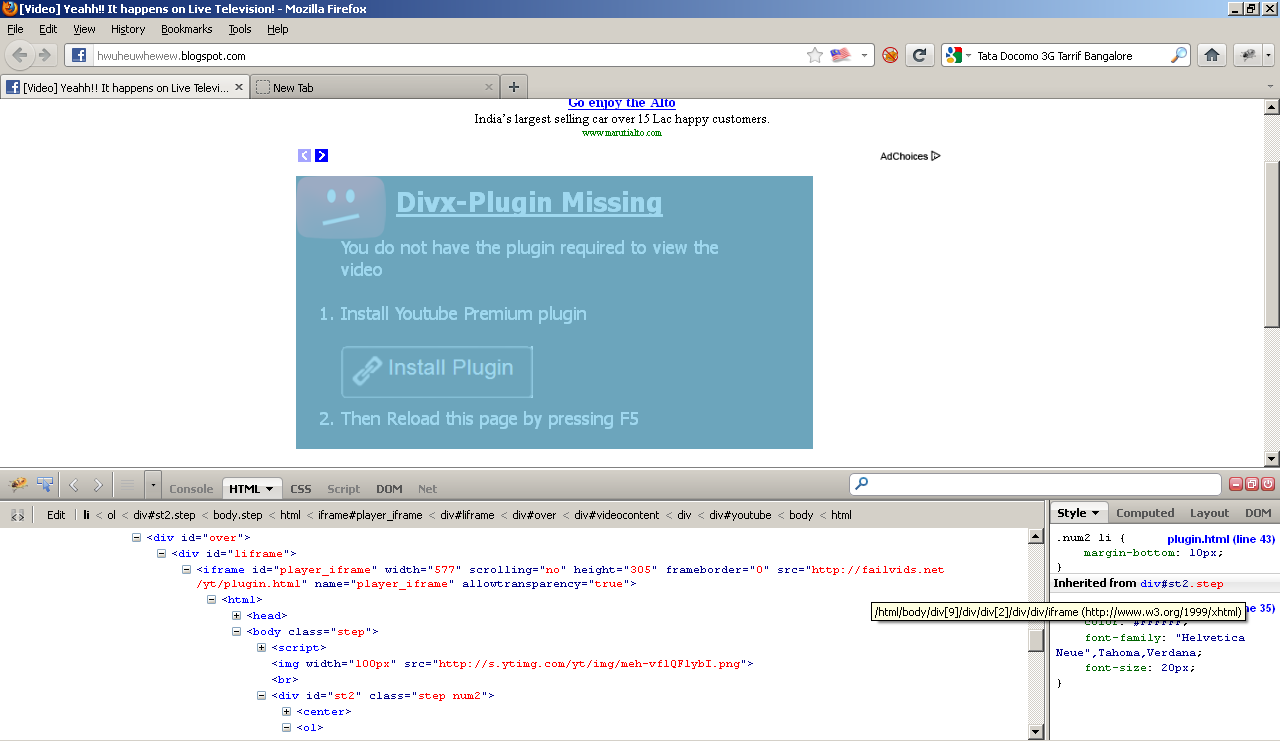Click the Edit button in HTML panel
This screenshot has height=741, width=1280.
[x=56, y=515]
